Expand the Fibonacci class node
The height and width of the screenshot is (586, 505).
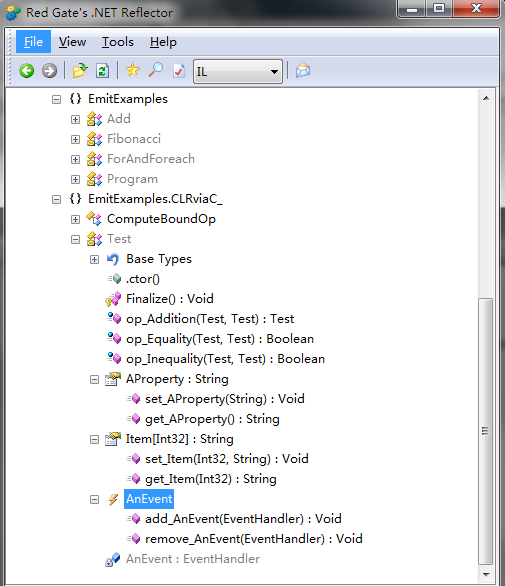(x=76, y=139)
